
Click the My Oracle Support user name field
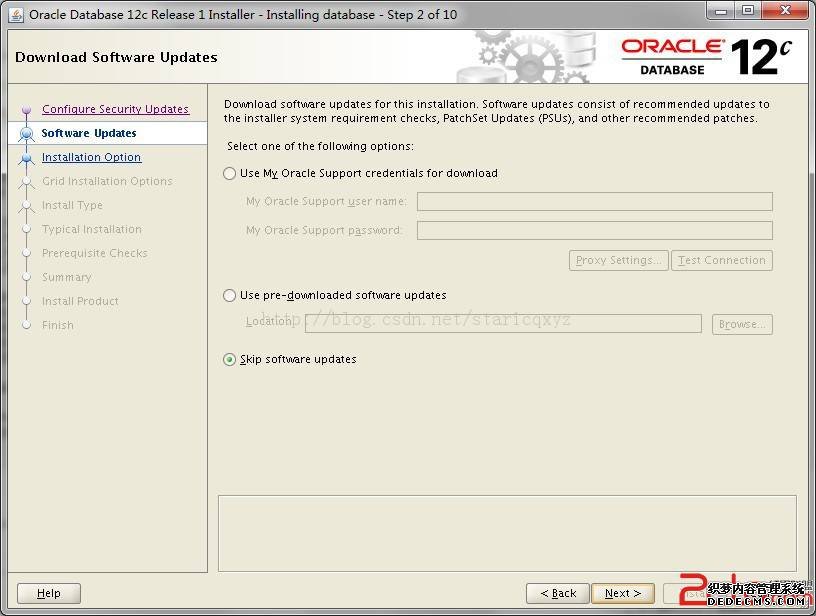(594, 202)
